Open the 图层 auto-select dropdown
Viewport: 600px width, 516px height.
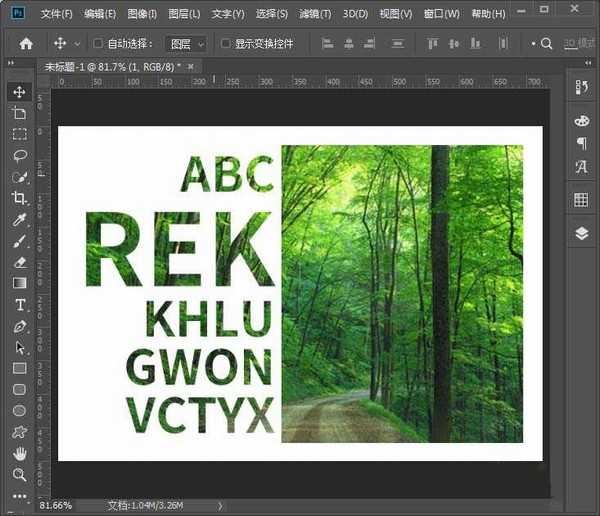[x=186, y=44]
